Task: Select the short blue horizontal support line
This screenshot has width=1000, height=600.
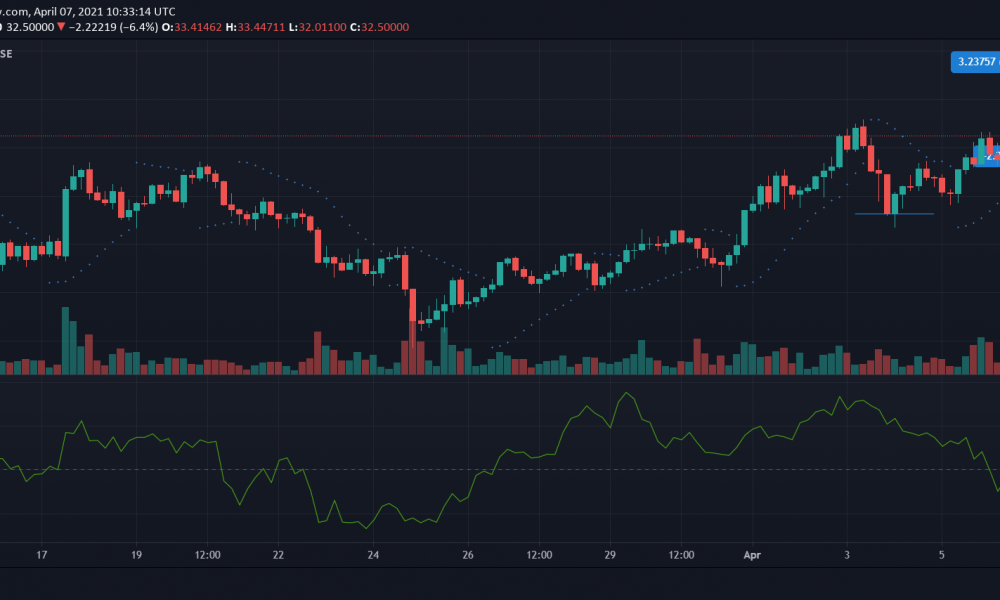Action: pos(894,214)
